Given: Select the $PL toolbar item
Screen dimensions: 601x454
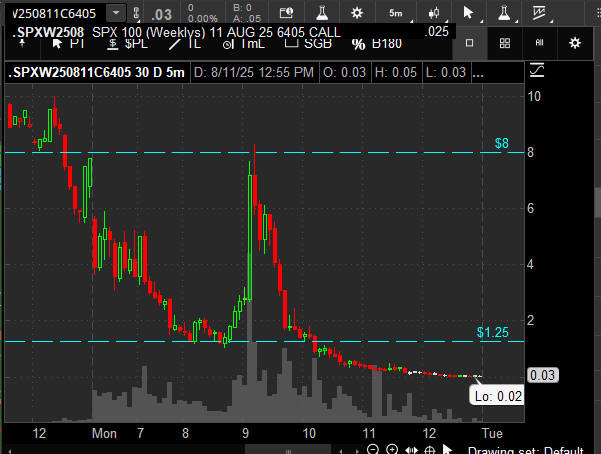Looking at the screenshot, I should (136, 43).
